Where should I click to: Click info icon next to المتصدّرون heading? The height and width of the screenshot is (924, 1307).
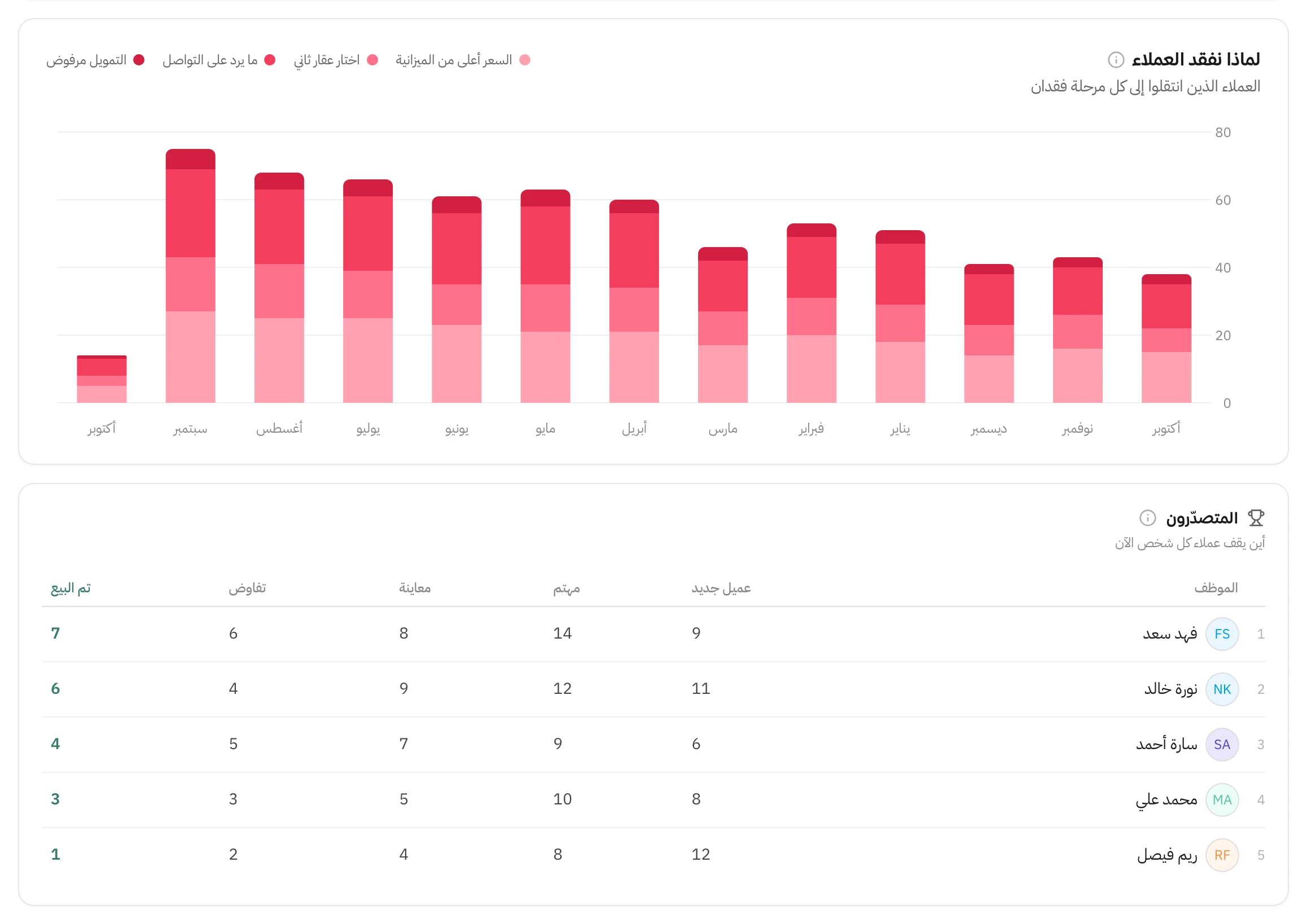pos(1147,518)
